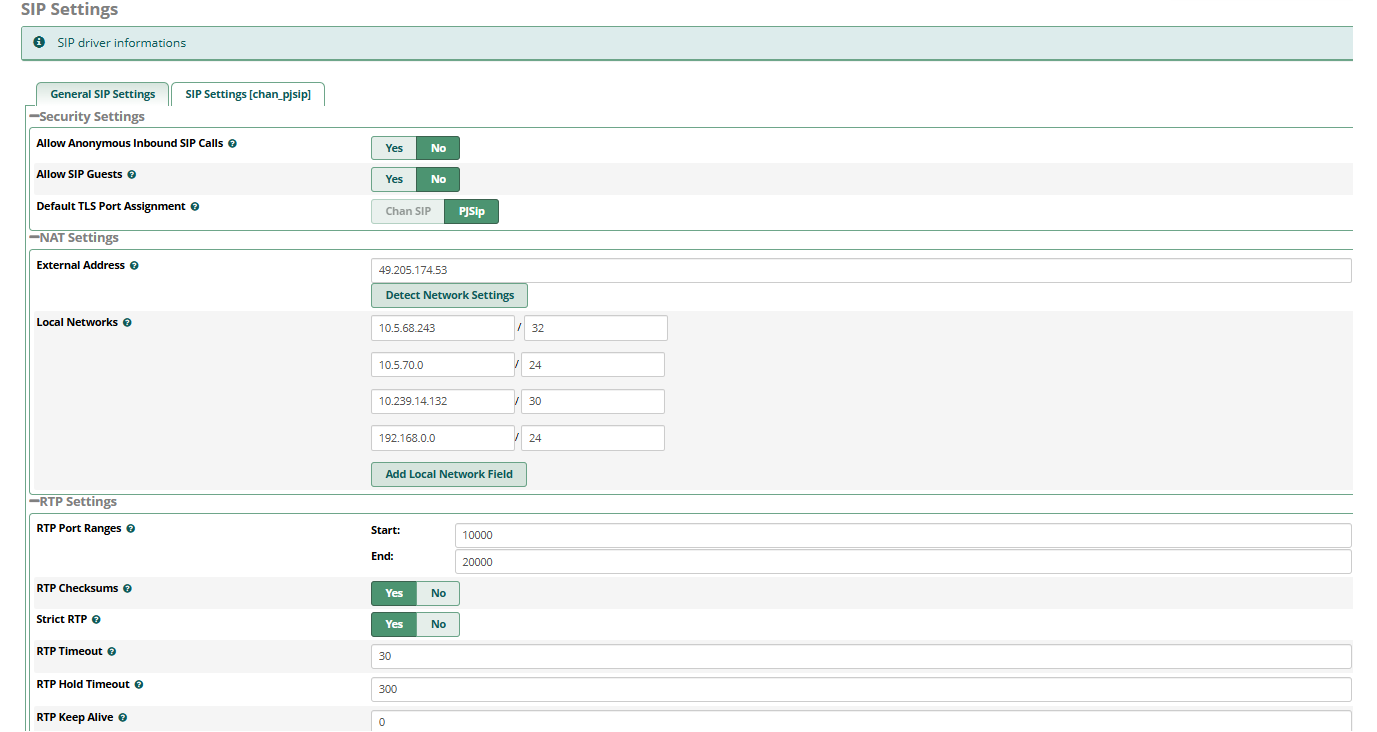1377x732 pixels.
Task: Open the Local Networks help icon
Action: (127, 323)
